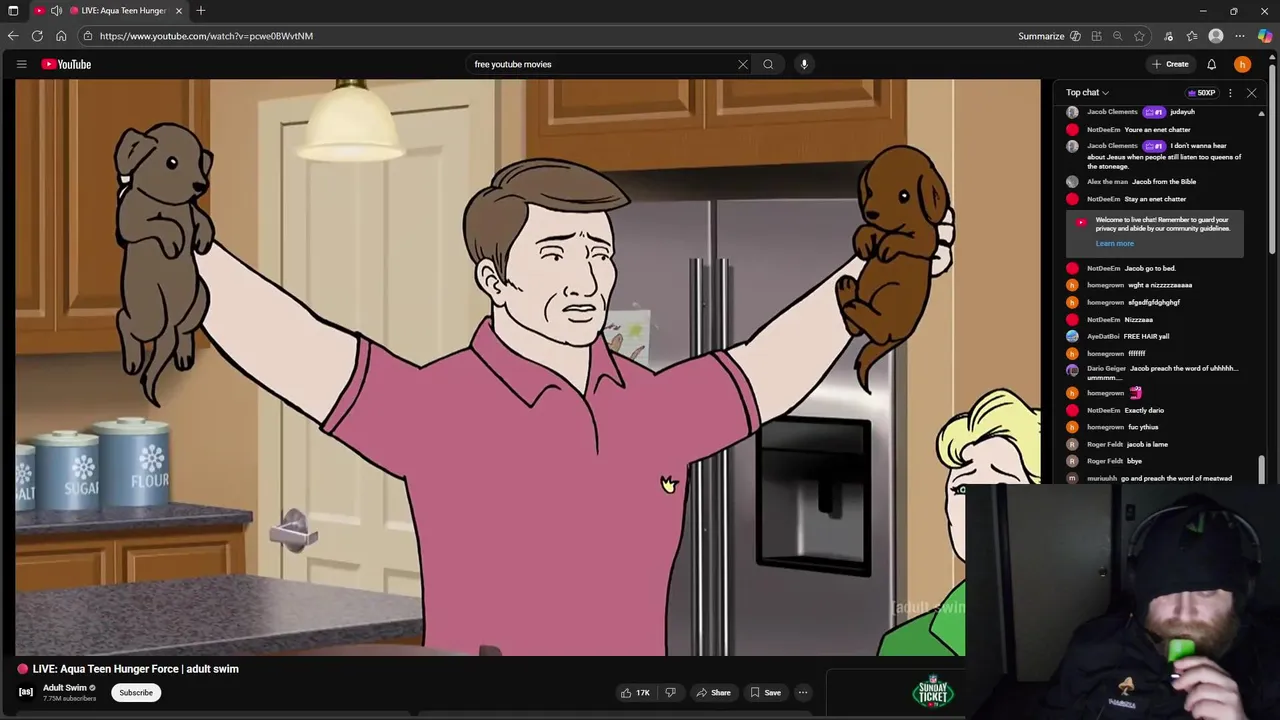Open the Adult Swim channel avatar

pos(26,691)
